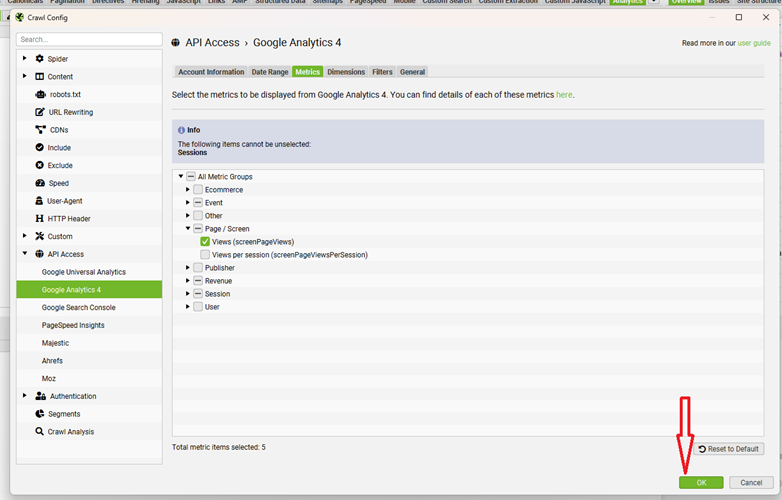Click the Spider gear icon
Image resolution: width=782 pixels, height=500 pixels.
39,59
